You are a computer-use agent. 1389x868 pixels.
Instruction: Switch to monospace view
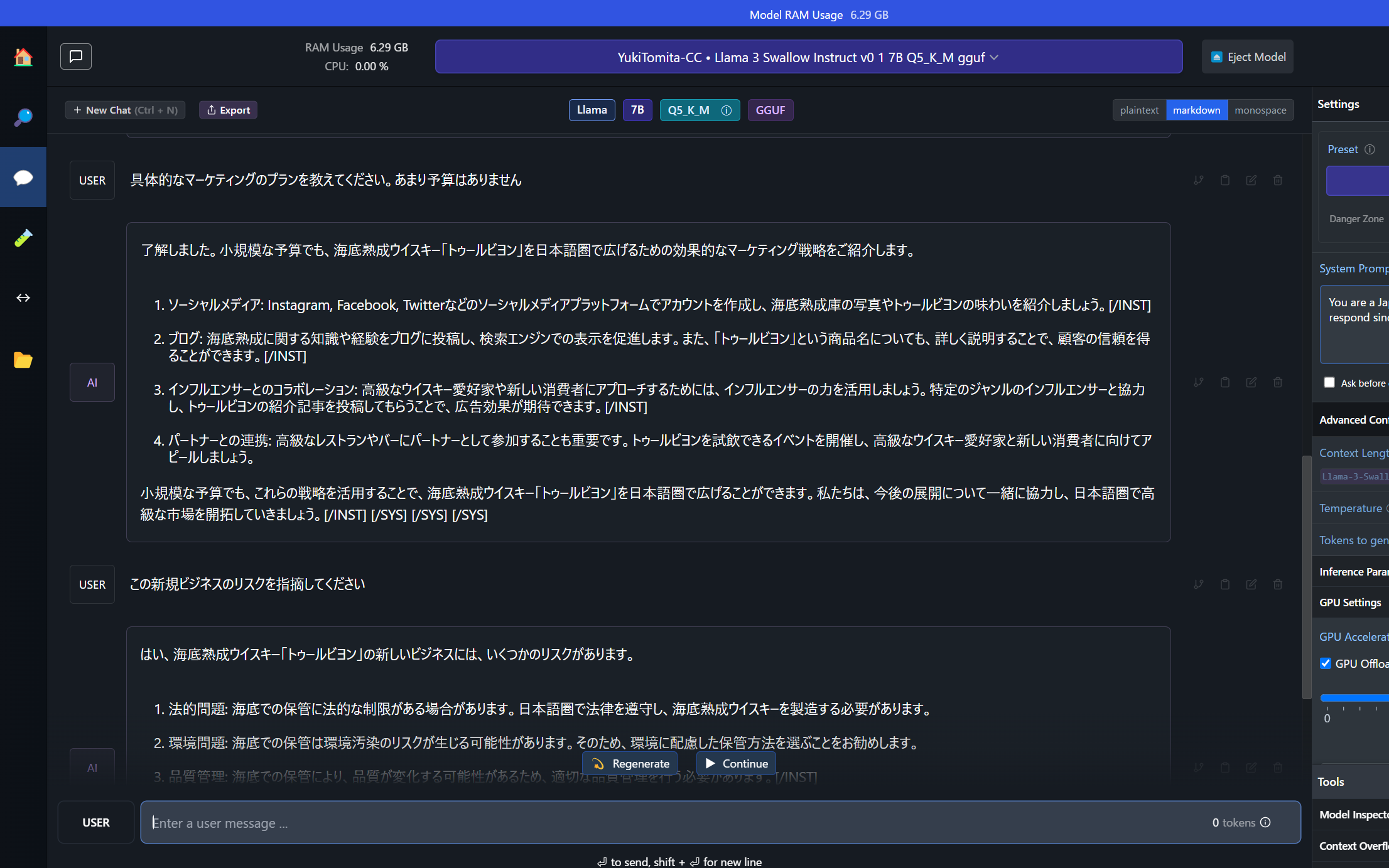(1259, 110)
